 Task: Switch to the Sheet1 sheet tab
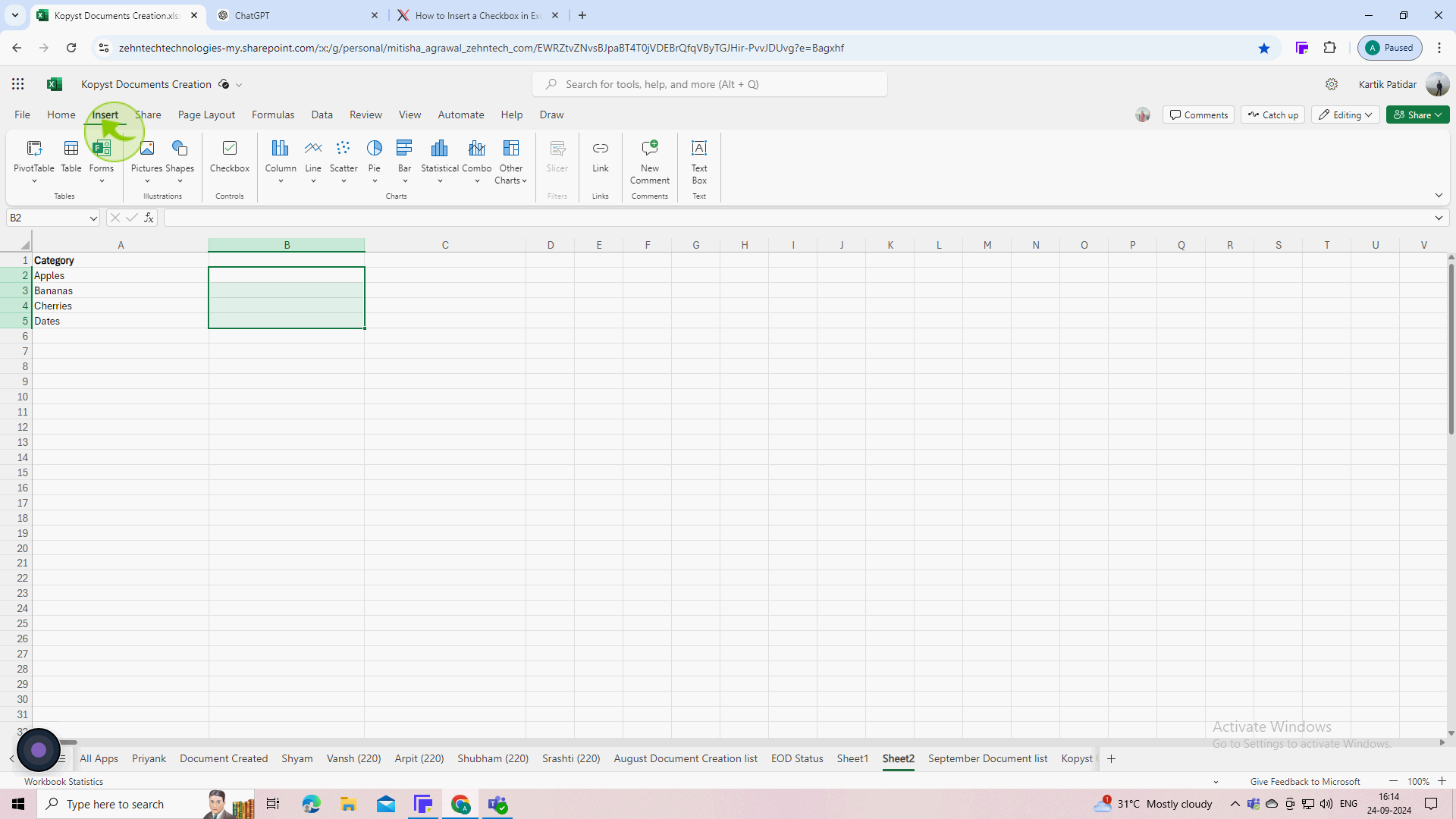pyautogui.click(x=852, y=758)
